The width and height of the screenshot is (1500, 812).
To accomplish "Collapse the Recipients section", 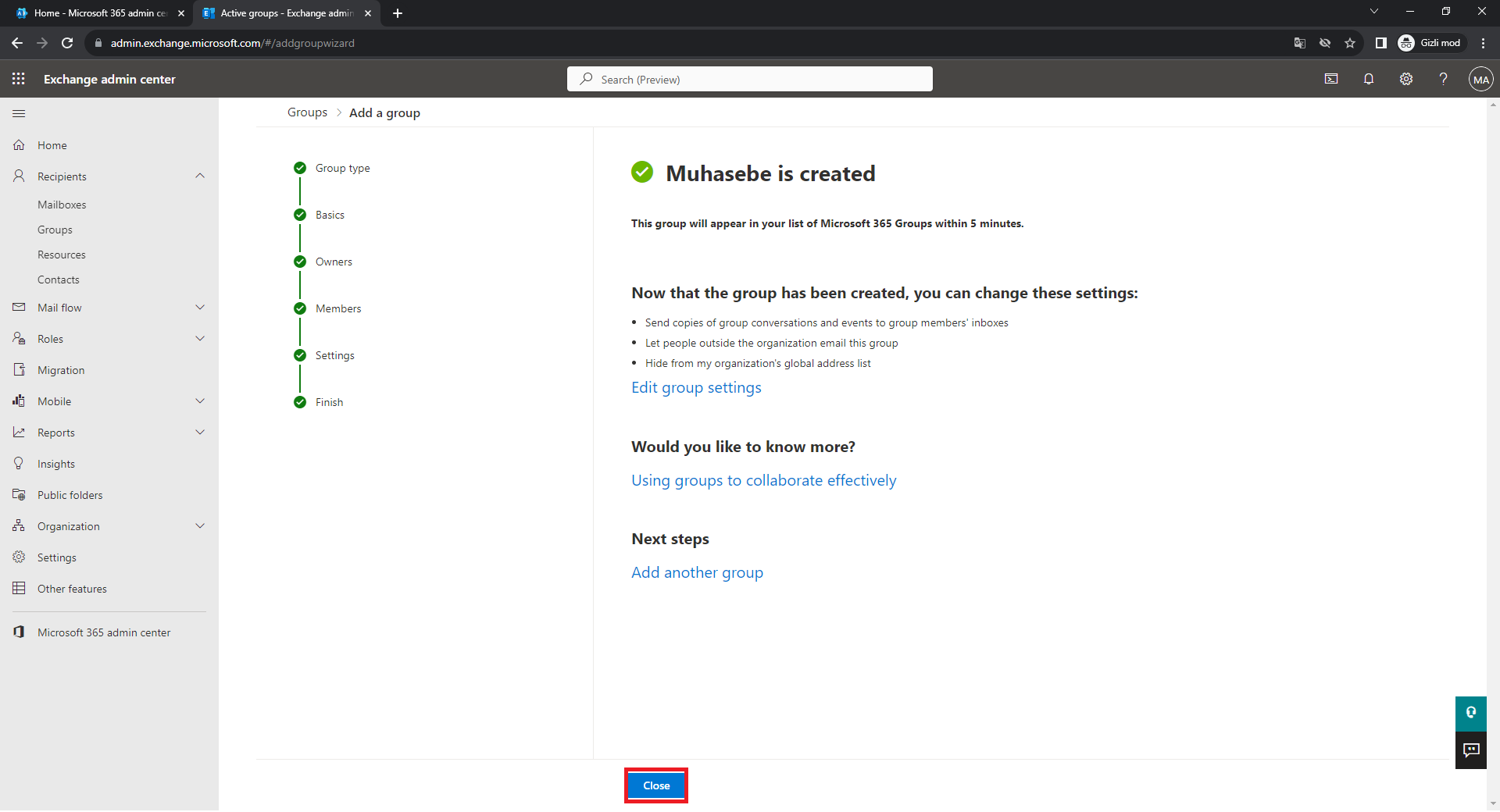I will pyautogui.click(x=200, y=176).
